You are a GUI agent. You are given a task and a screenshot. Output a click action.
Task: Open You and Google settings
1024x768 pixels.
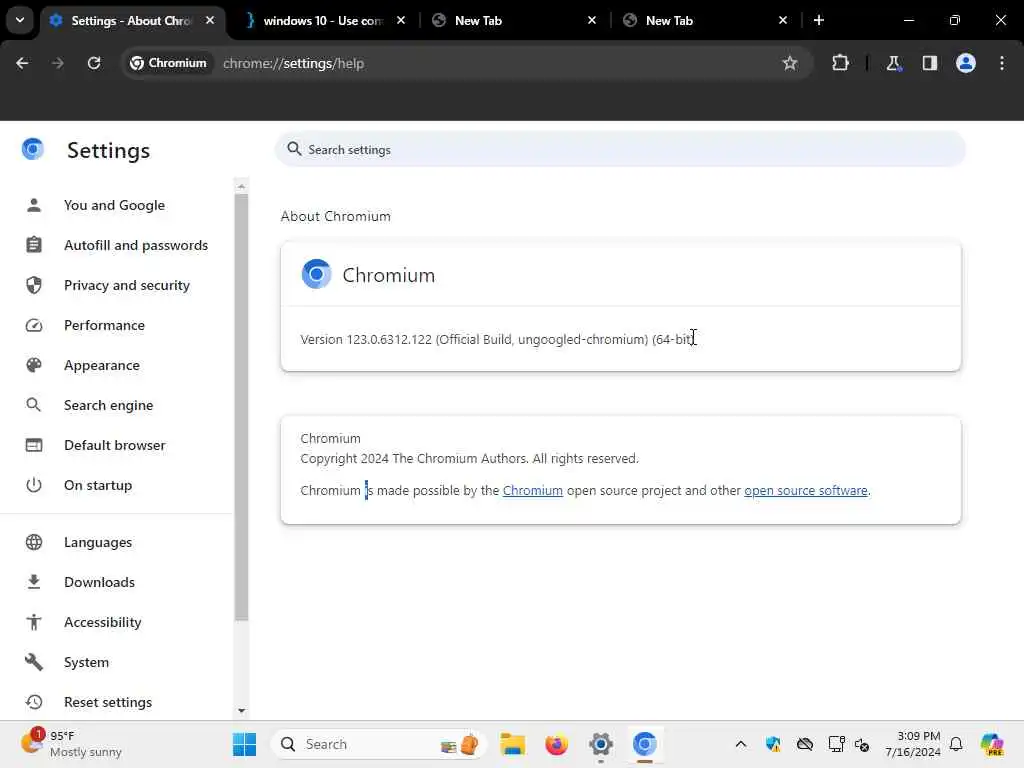click(114, 205)
